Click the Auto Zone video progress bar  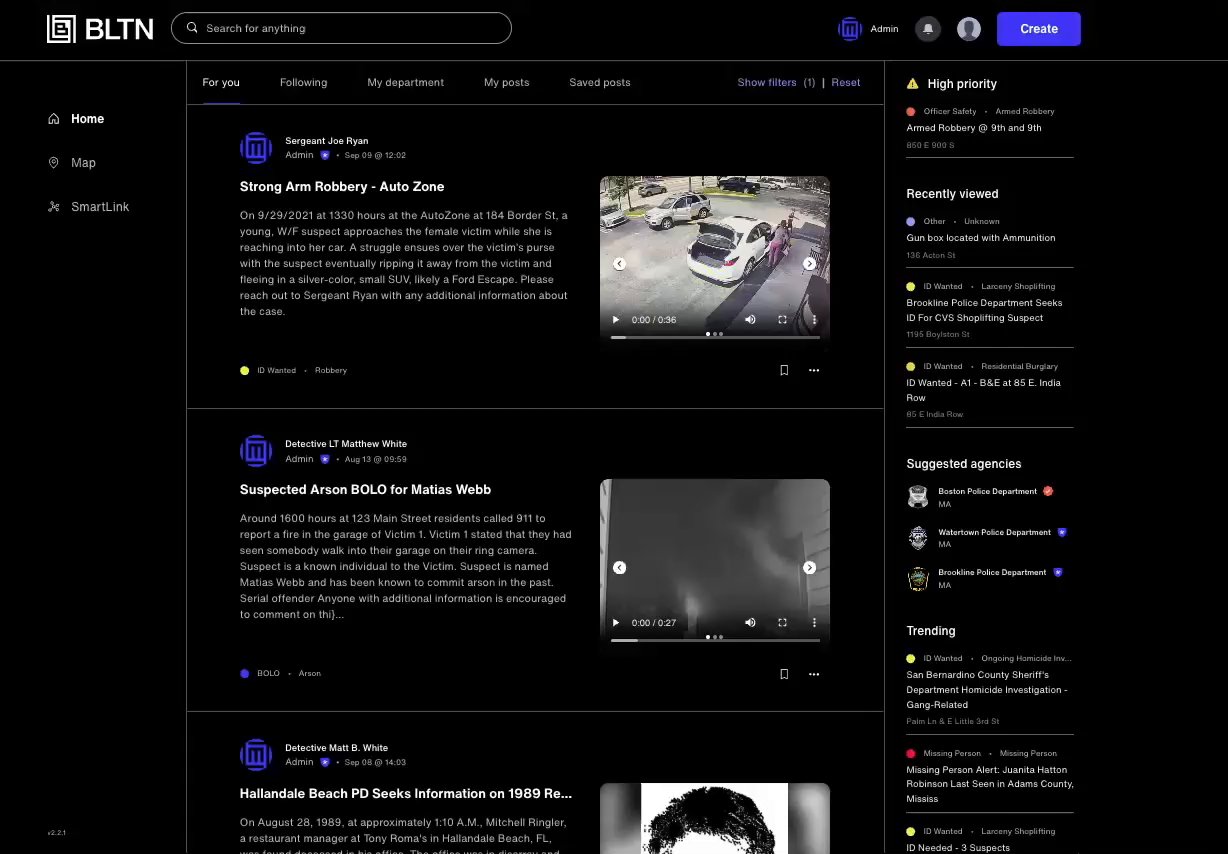715,338
